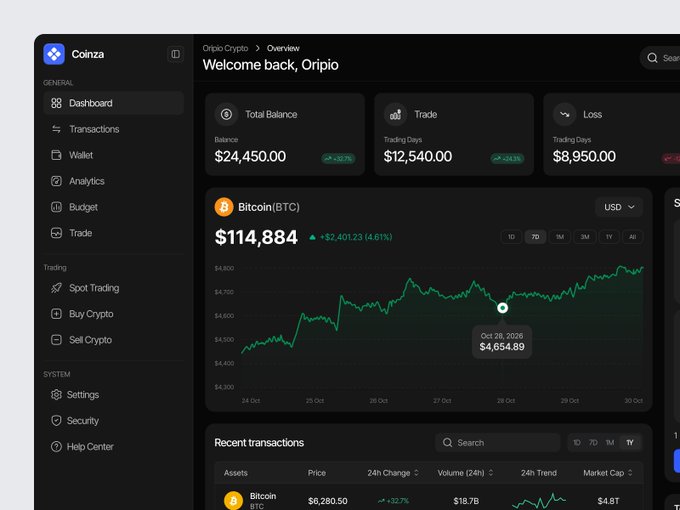Image resolution: width=680 pixels, height=510 pixels.
Task: Click the Wallet icon in sidebar
Action: 56,155
